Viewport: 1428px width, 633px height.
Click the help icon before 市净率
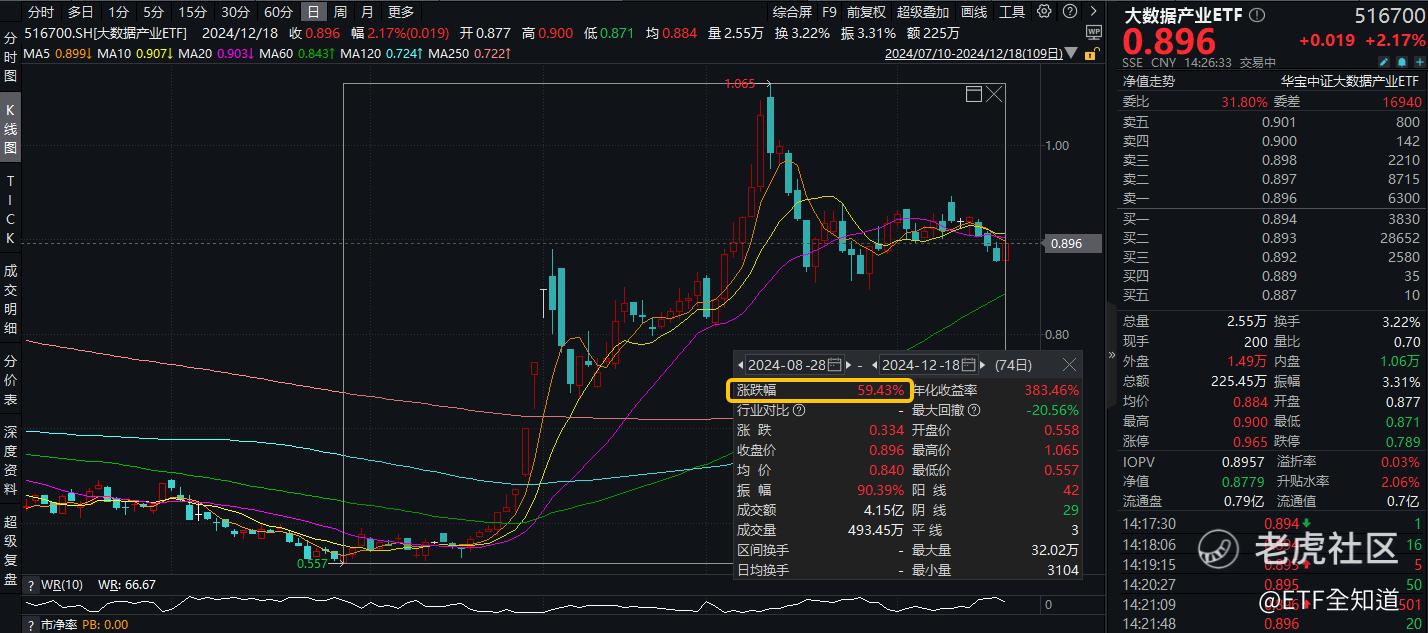tap(30, 625)
